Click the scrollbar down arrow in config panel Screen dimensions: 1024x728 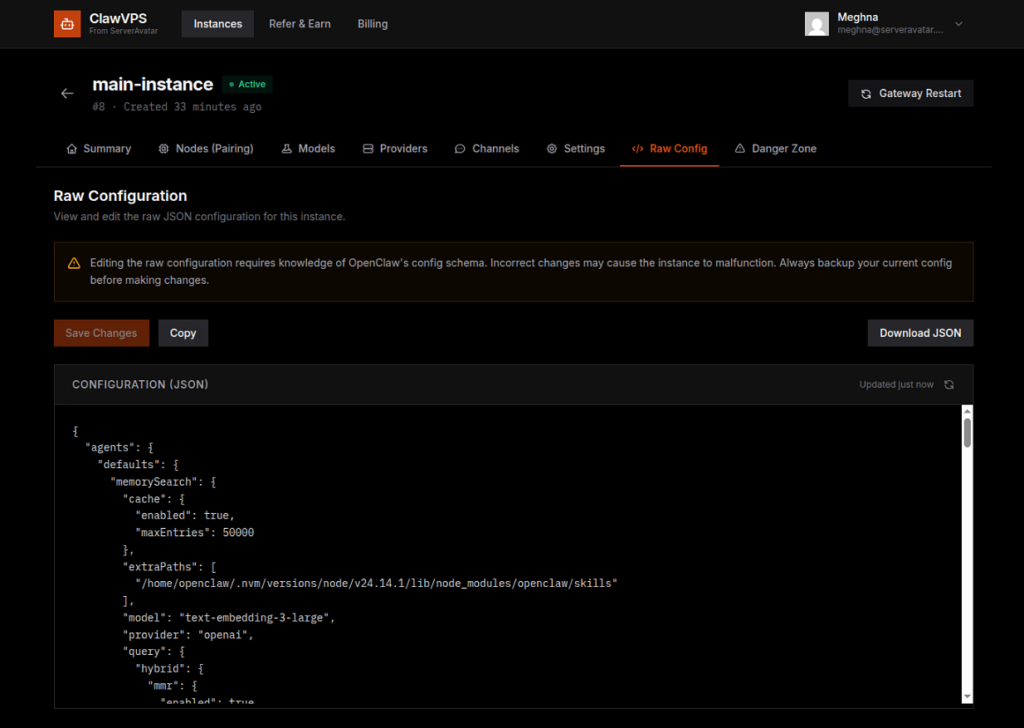(965, 695)
